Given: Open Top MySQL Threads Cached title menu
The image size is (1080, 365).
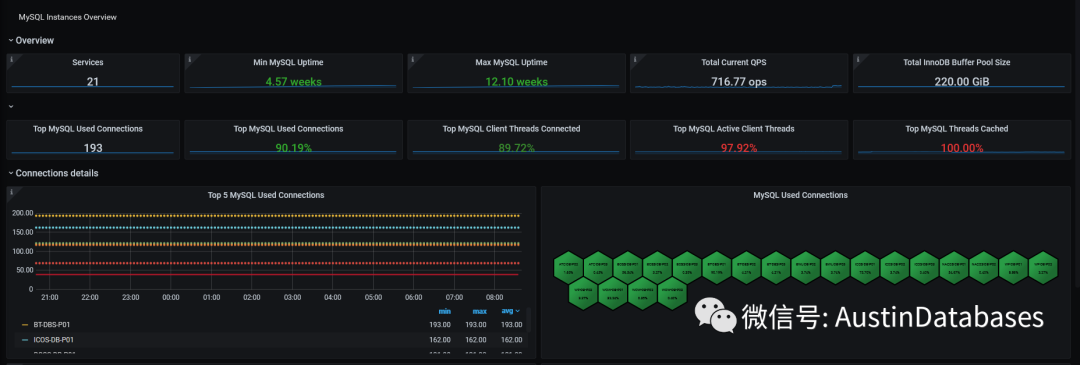Looking at the screenshot, I should (957, 129).
